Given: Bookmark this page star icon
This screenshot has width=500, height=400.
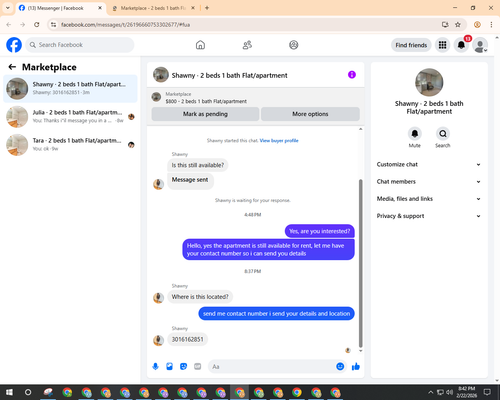Looking at the screenshot, I should 458,25.
